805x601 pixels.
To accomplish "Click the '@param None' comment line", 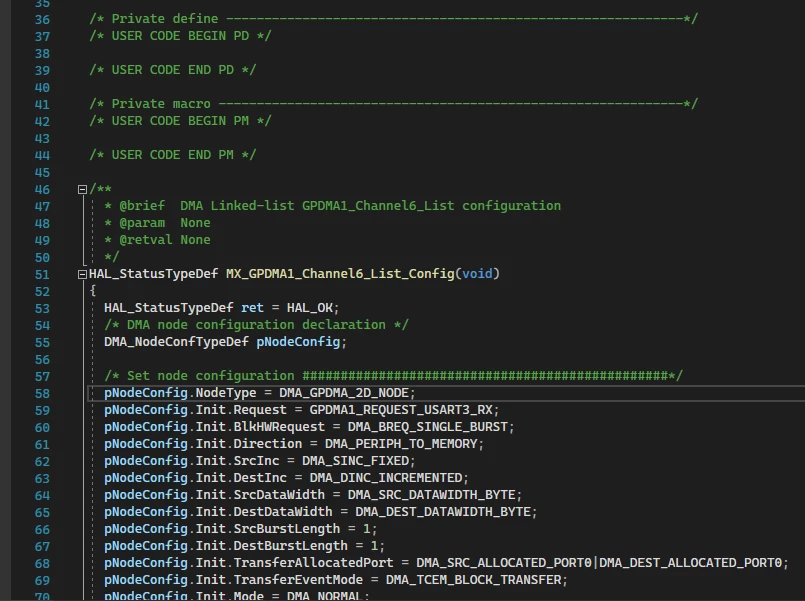I will (x=157, y=223).
